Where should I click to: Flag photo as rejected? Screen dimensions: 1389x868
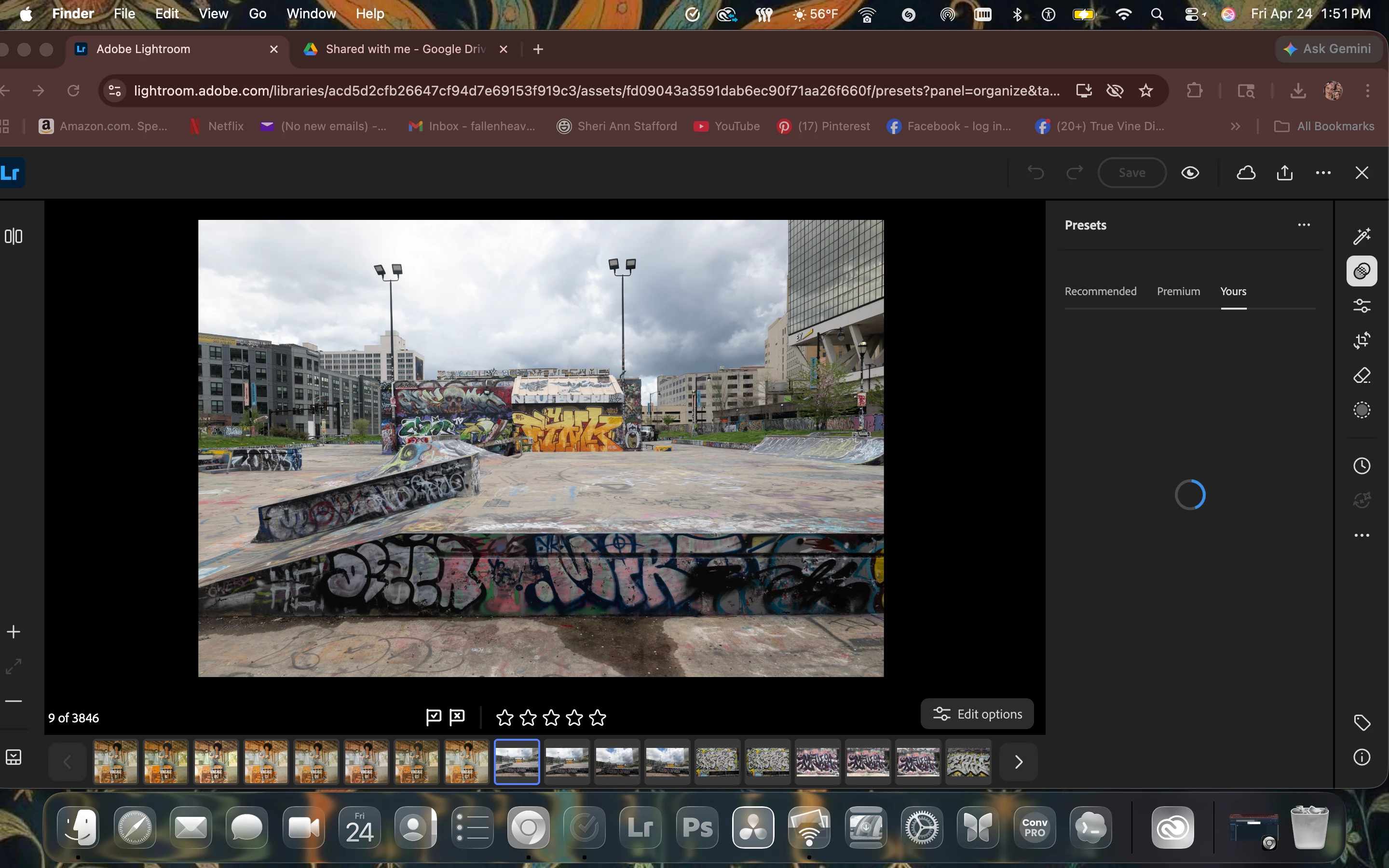[x=457, y=717]
